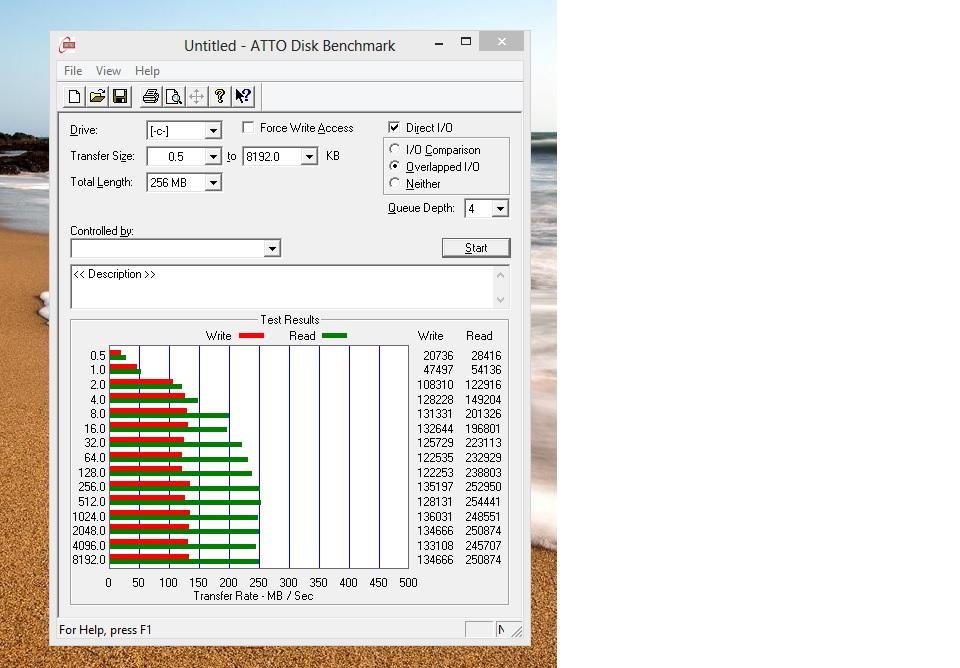960x668 pixels.
Task: Click the ATTO application title bar icon
Action: [x=67, y=45]
